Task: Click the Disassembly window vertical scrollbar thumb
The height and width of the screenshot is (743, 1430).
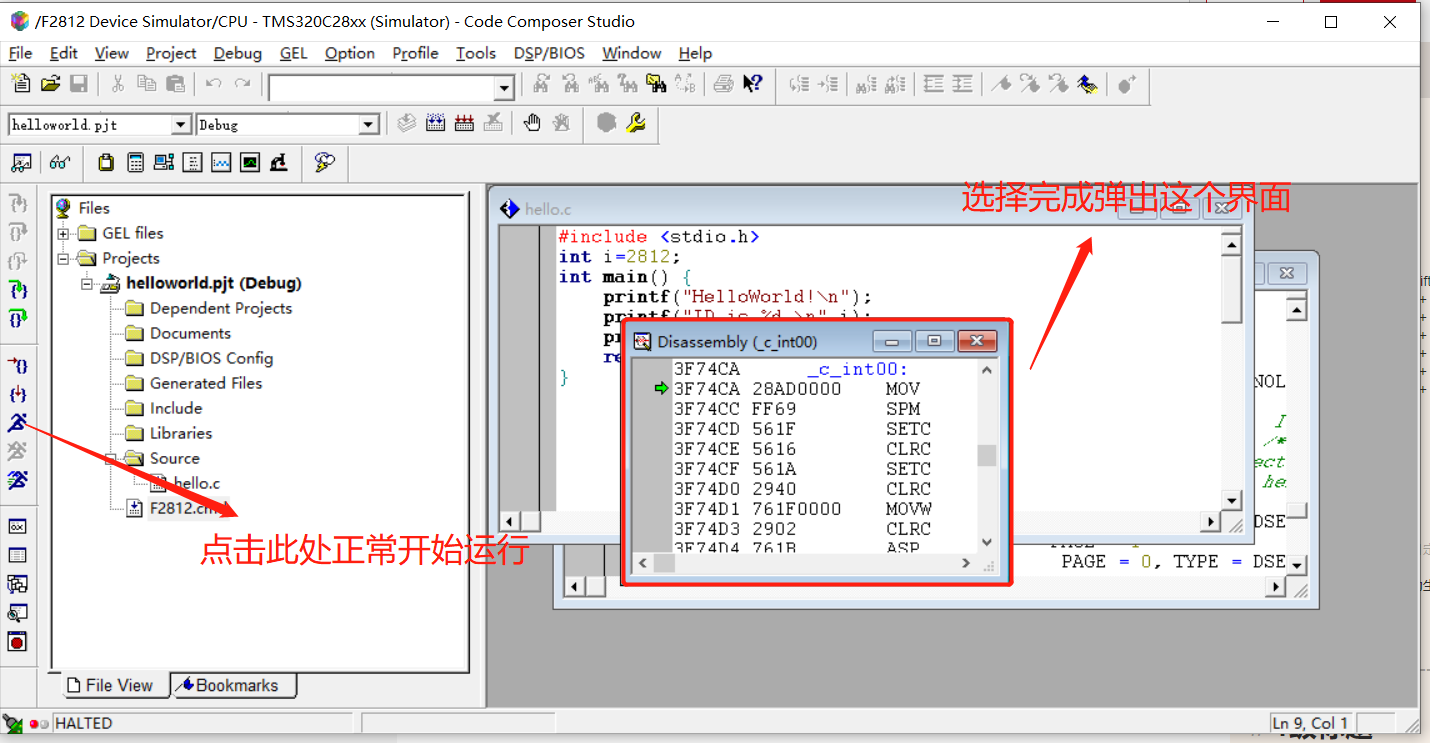Action: click(987, 455)
